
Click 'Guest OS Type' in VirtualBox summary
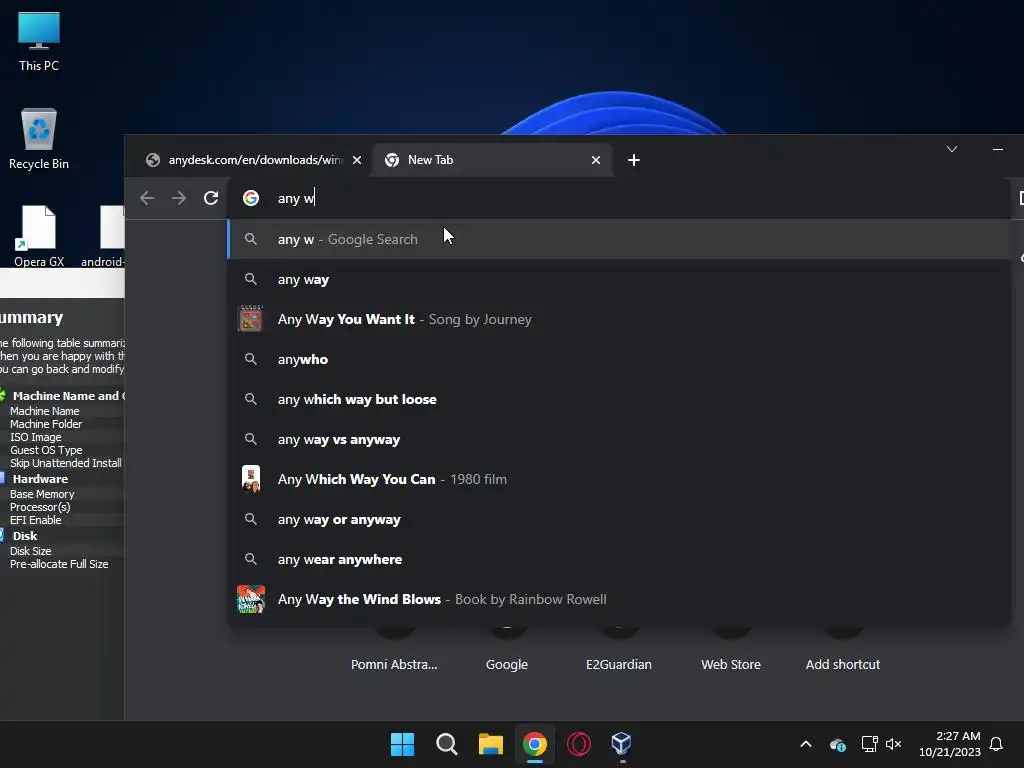[x=46, y=450]
